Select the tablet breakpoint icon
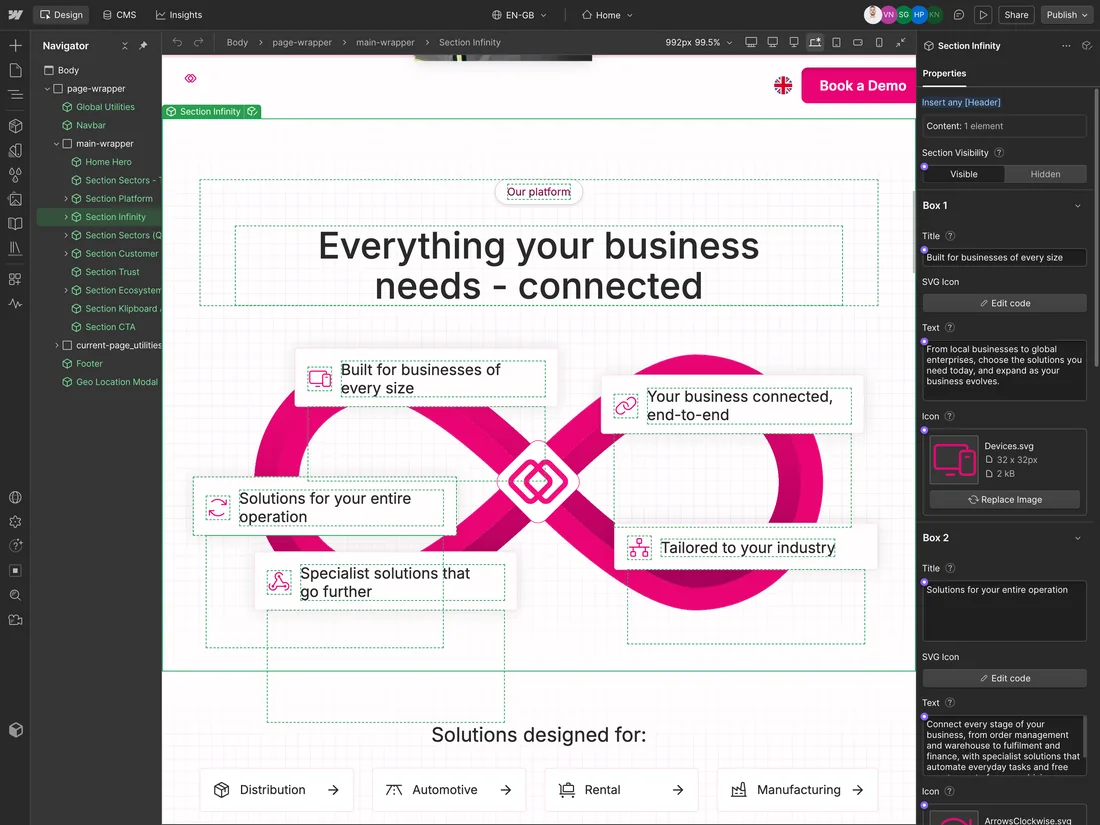1100x825 pixels. pyautogui.click(x=836, y=42)
